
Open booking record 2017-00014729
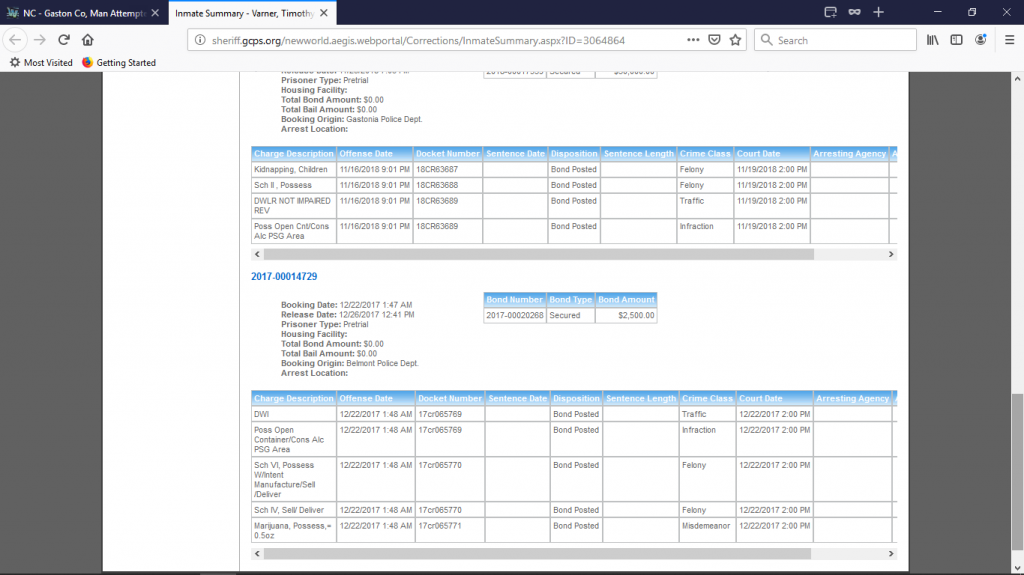coord(284,276)
